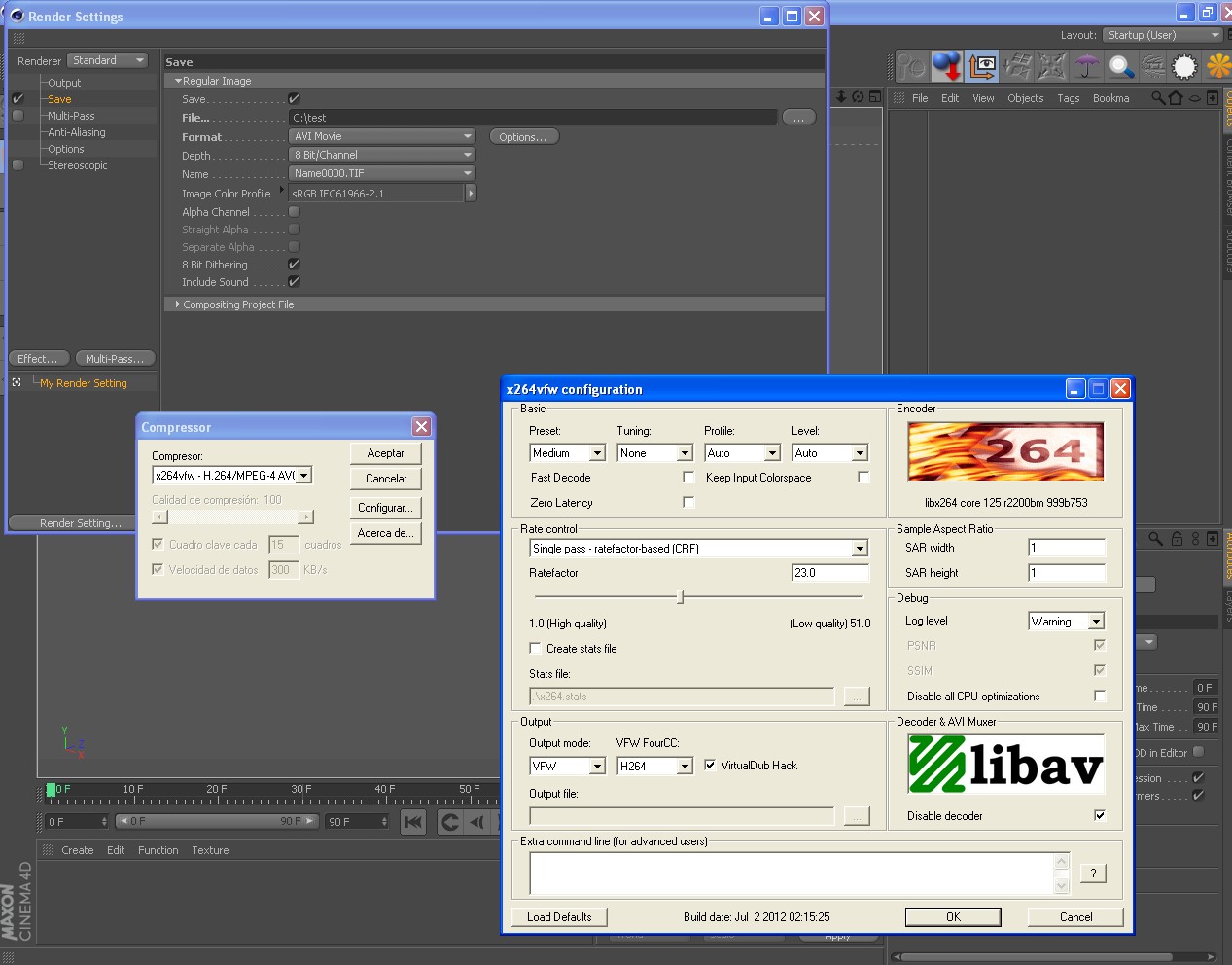1232x965 pixels.
Task: Go to start of timeline button
Action: [413, 822]
